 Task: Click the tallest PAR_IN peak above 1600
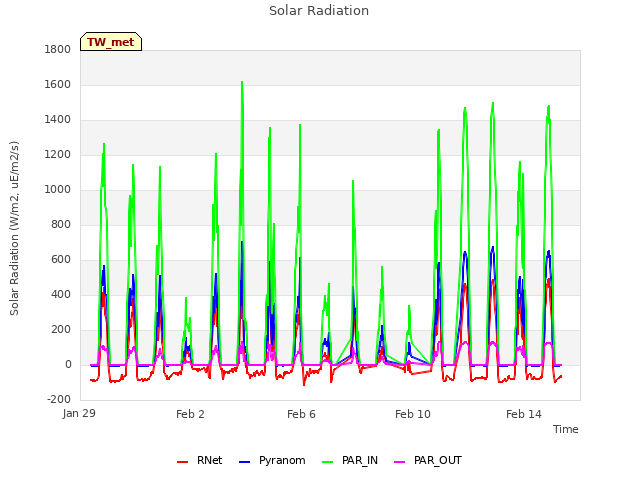click(x=242, y=82)
